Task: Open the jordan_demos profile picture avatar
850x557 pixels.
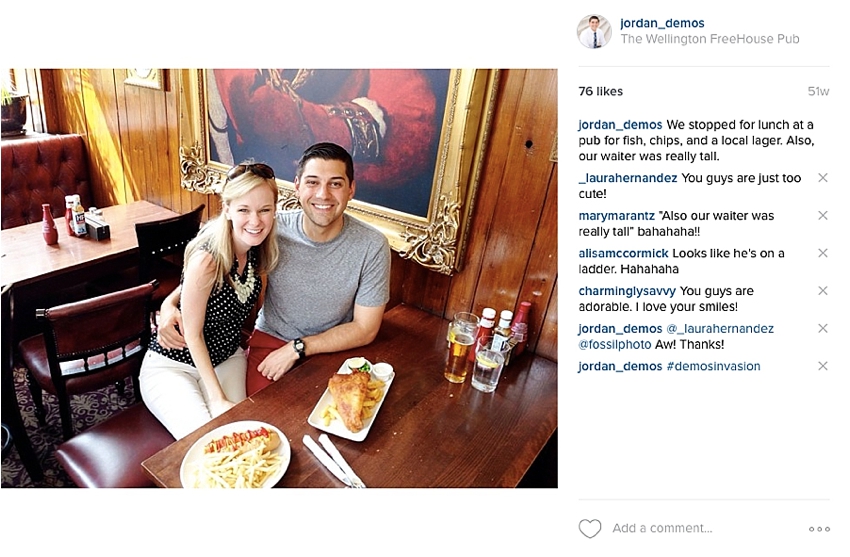Action: click(594, 31)
